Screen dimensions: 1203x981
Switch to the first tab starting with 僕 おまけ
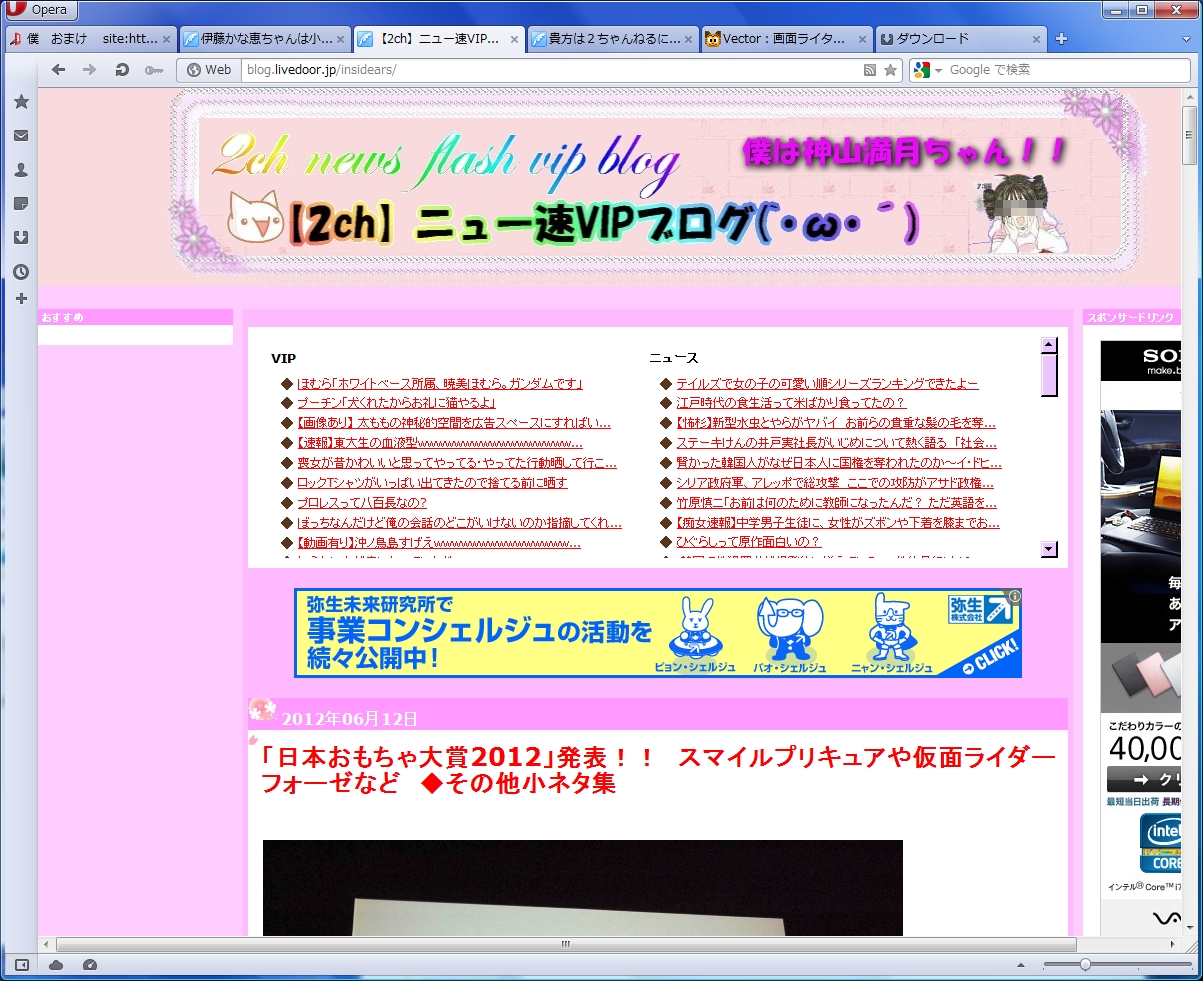[91, 39]
